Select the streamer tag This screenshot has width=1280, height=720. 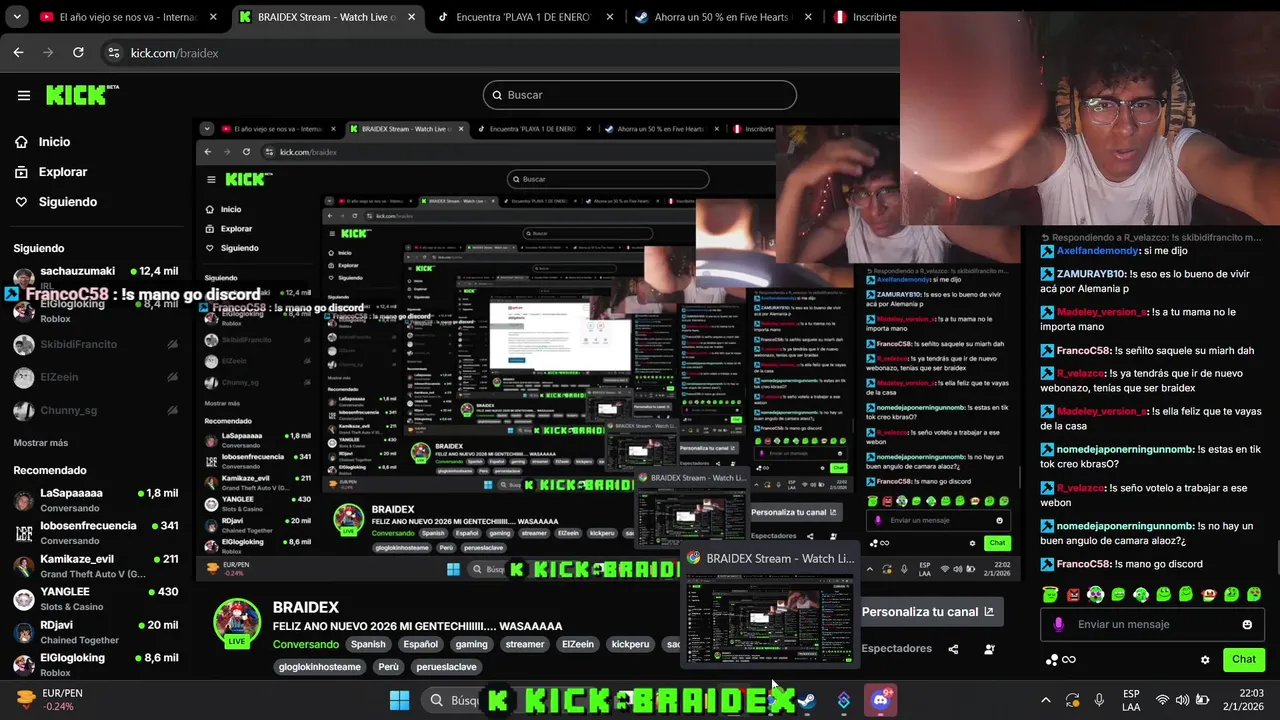525,645
